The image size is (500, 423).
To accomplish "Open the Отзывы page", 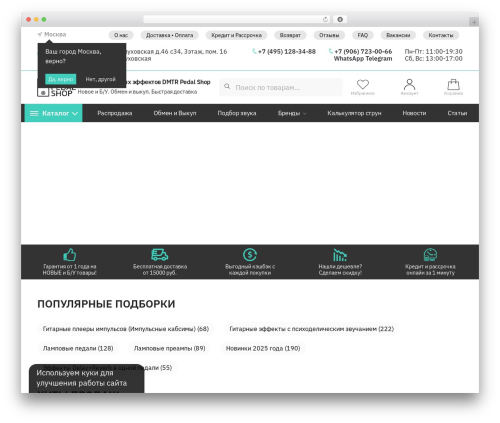I will (x=329, y=35).
